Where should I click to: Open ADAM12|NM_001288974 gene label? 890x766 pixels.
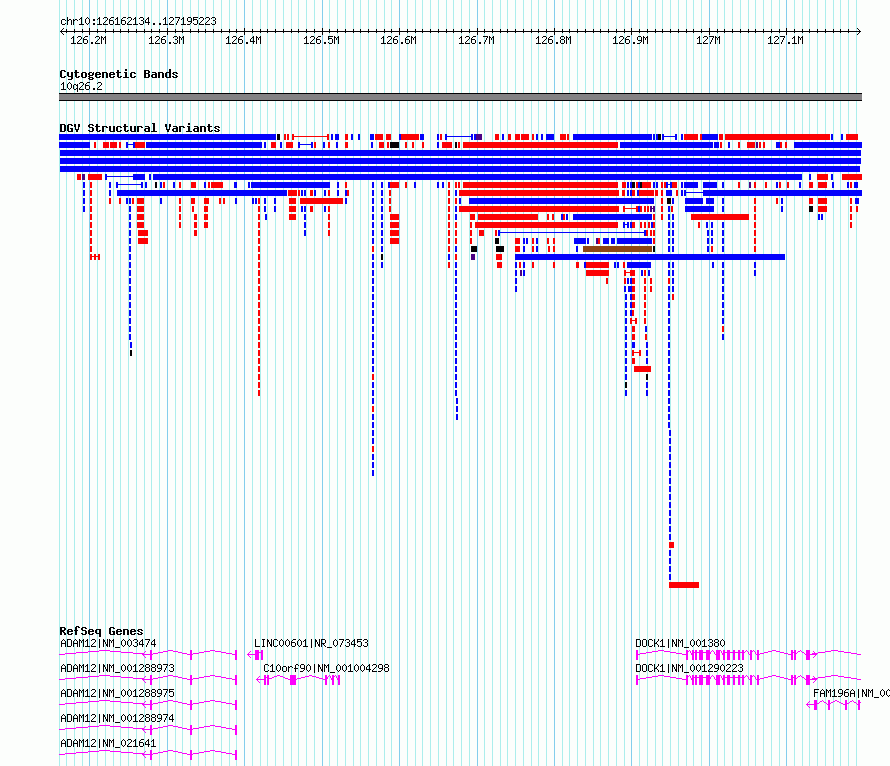117,718
